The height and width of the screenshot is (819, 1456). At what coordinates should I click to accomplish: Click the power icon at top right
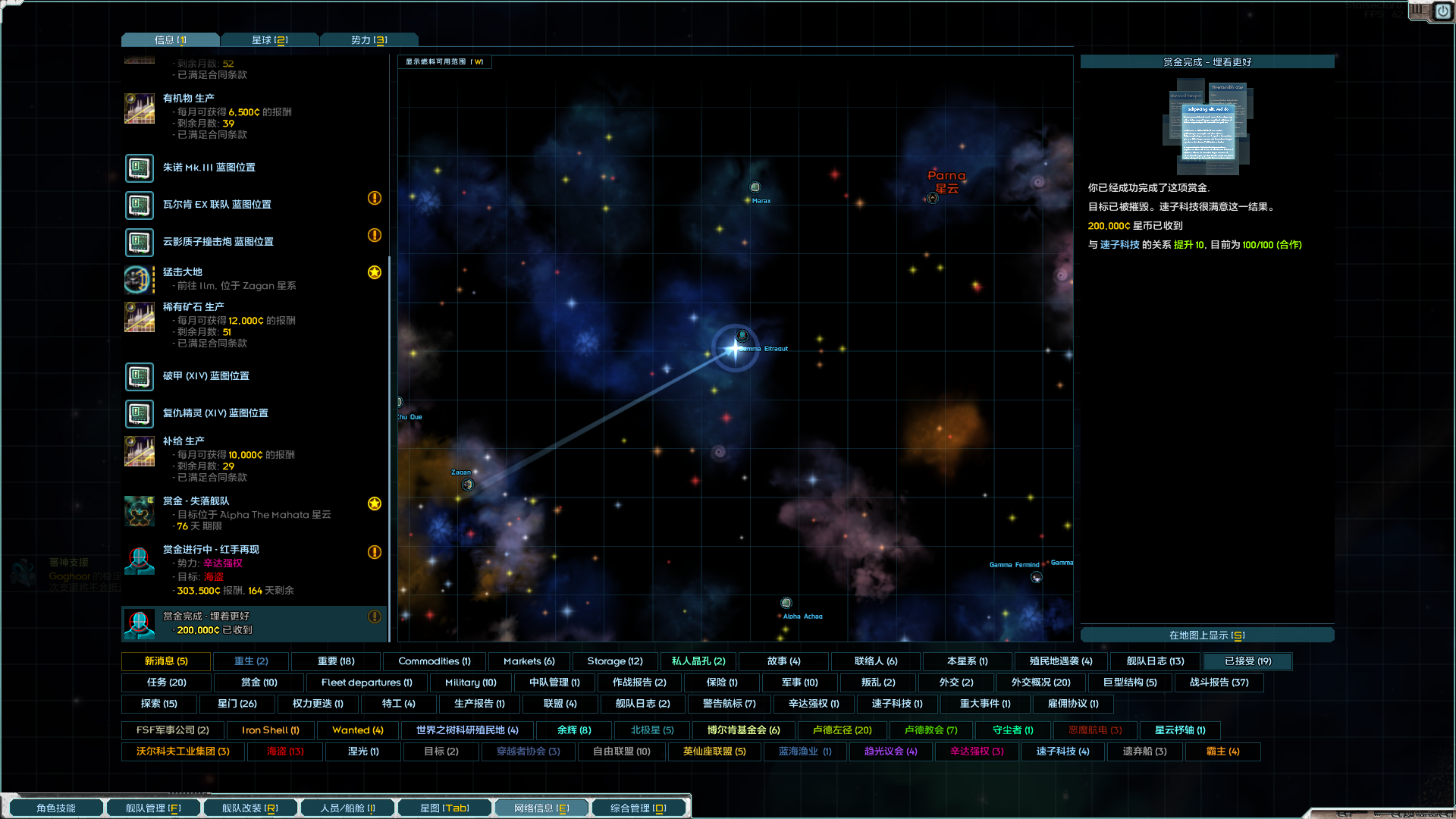1442,11
